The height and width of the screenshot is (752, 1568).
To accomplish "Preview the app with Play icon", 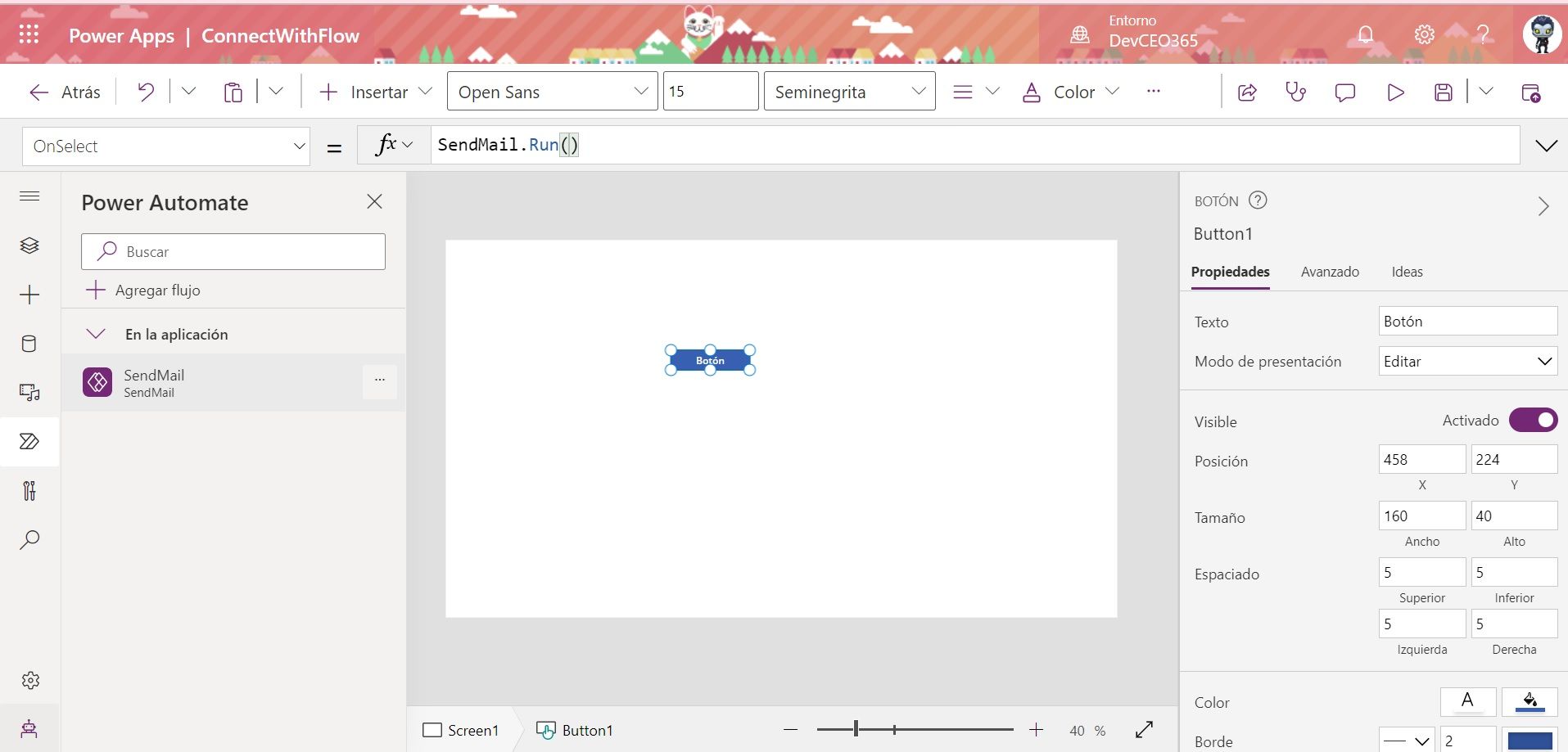I will pos(1396,92).
